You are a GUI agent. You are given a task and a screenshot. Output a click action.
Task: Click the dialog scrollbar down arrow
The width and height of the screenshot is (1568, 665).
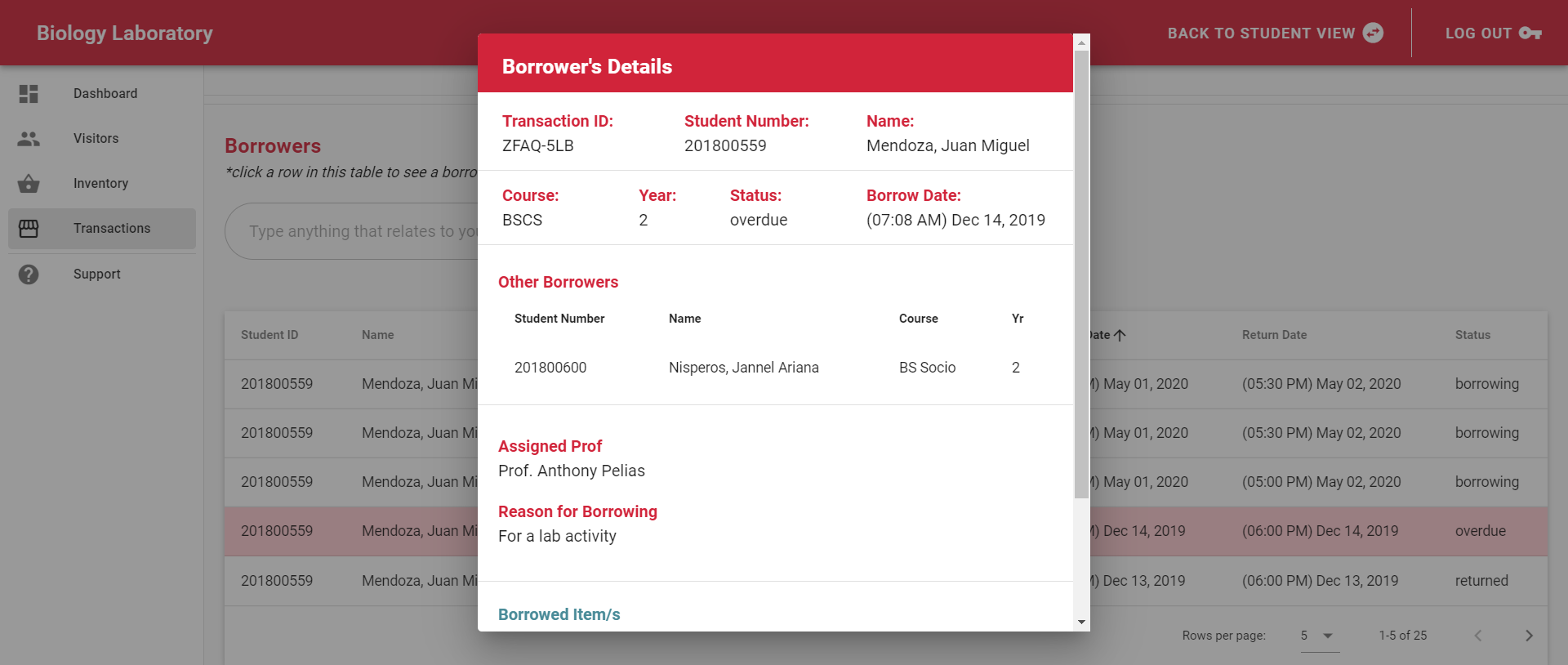1081,623
